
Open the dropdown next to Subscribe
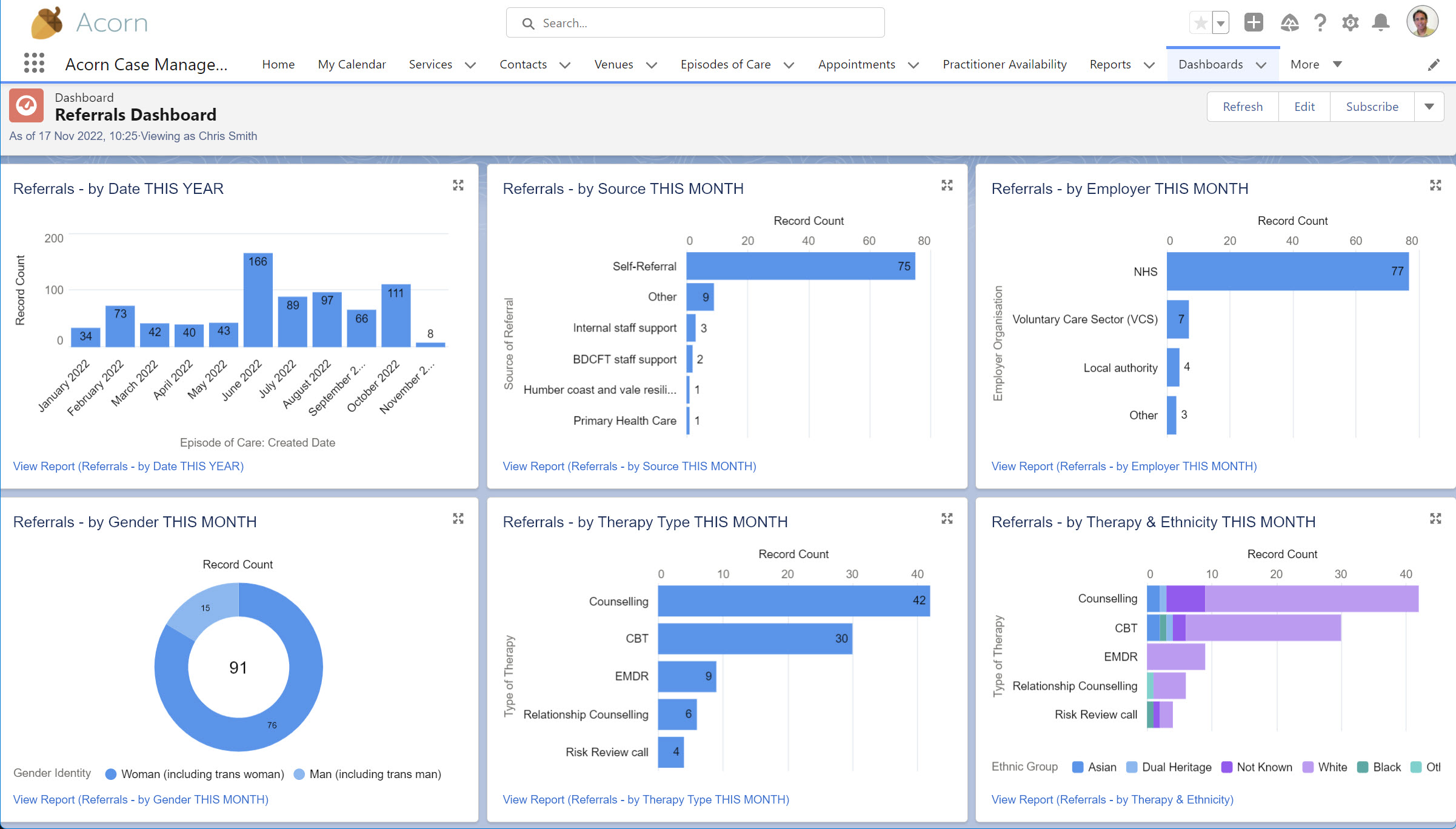[x=1429, y=107]
